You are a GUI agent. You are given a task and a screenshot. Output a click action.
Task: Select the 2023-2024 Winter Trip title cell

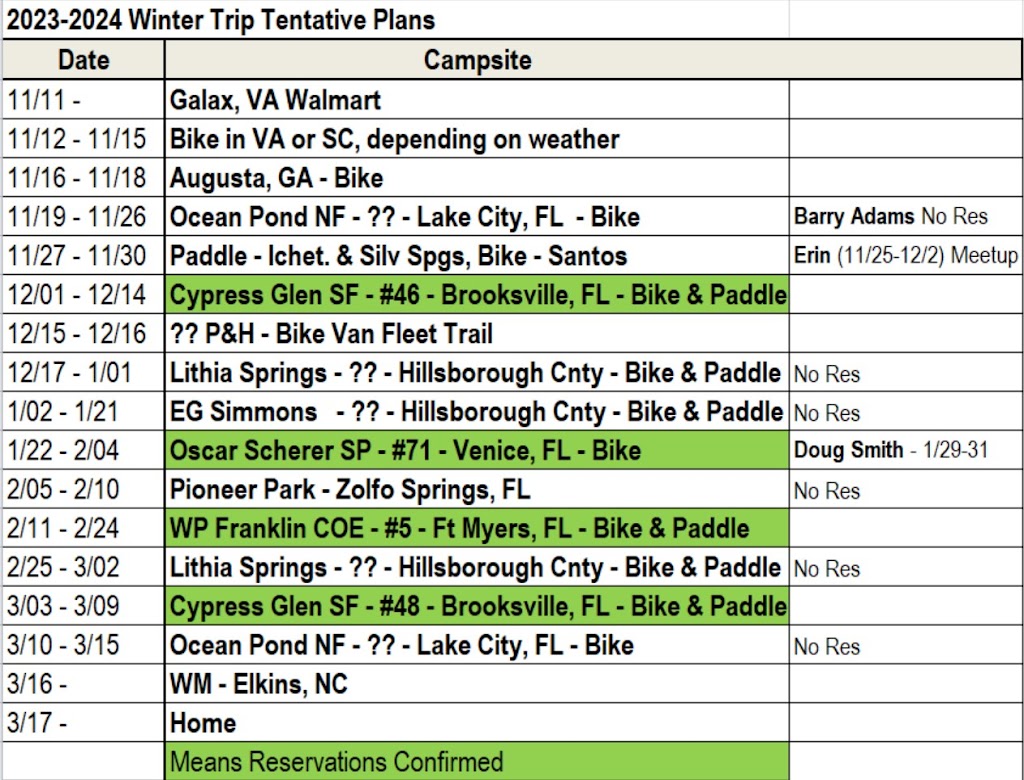coord(222,19)
